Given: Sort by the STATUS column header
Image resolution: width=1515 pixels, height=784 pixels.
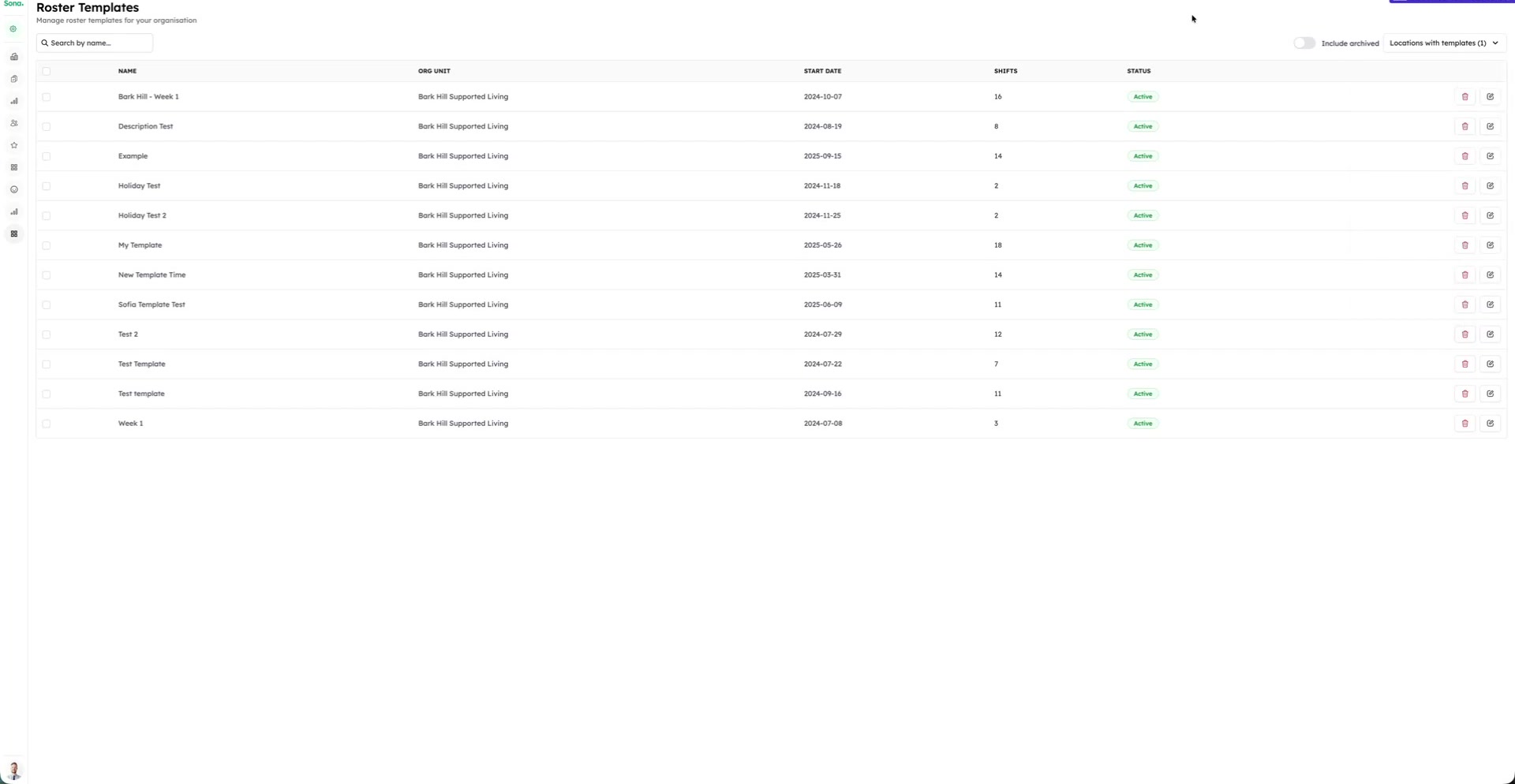Looking at the screenshot, I should [x=1139, y=71].
